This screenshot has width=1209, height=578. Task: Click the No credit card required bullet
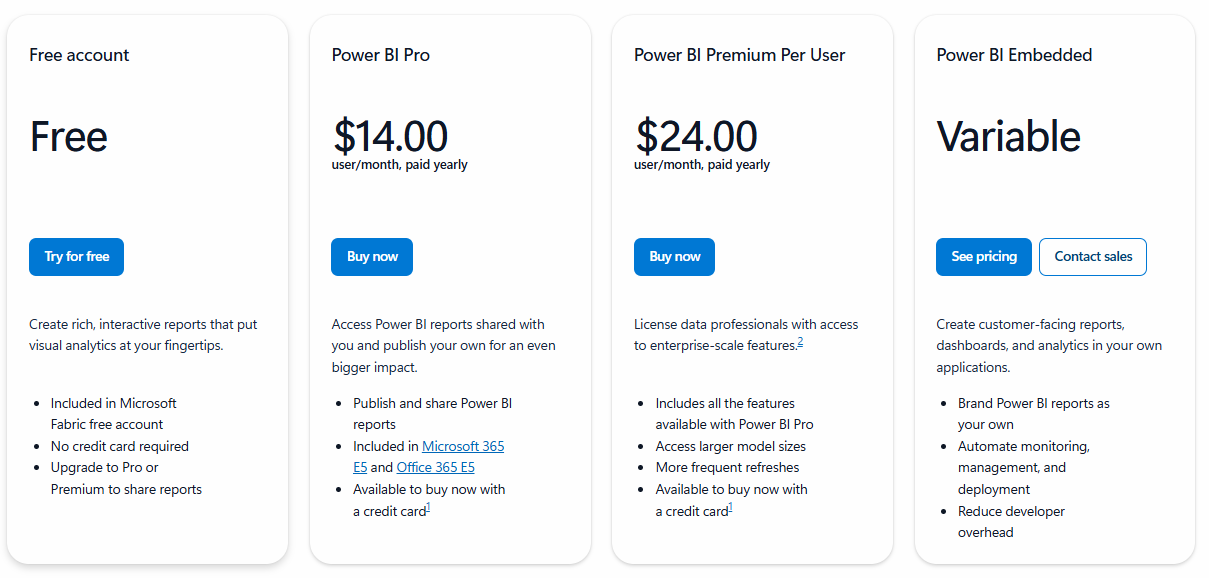pos(120,447)
